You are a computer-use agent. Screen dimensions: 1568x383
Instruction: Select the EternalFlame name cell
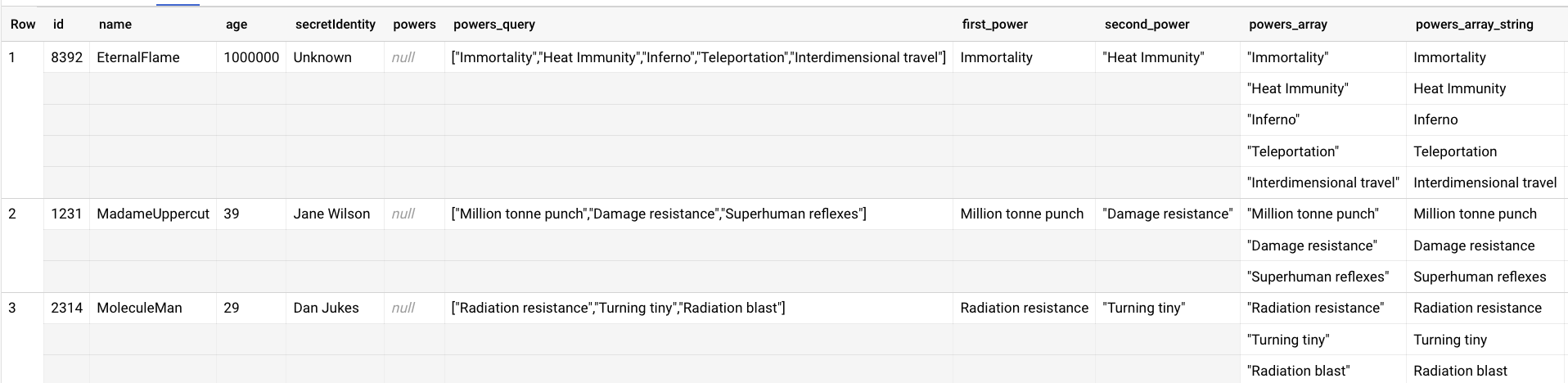tap(153, 57)
